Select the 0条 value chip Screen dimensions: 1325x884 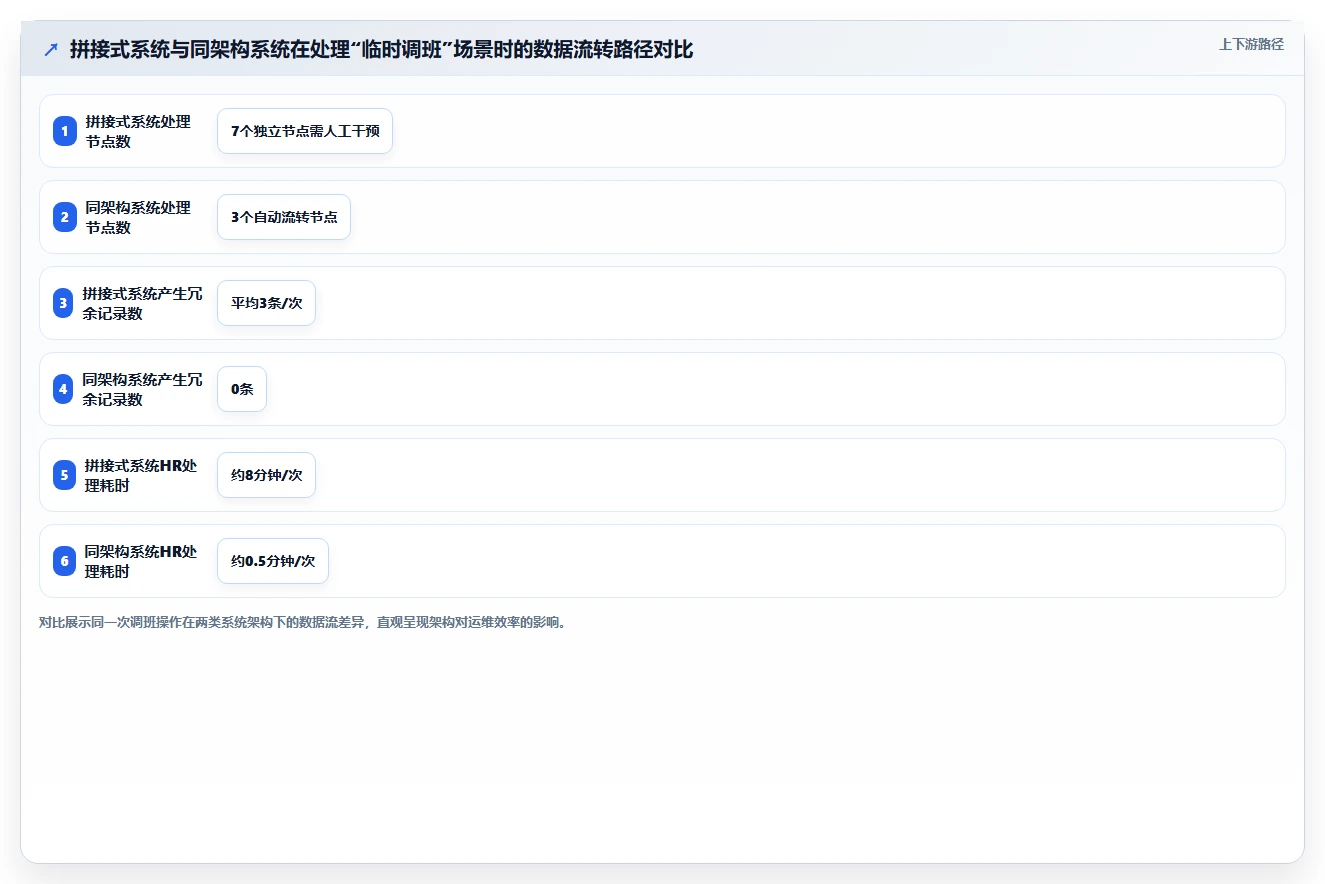click(242, 389)
